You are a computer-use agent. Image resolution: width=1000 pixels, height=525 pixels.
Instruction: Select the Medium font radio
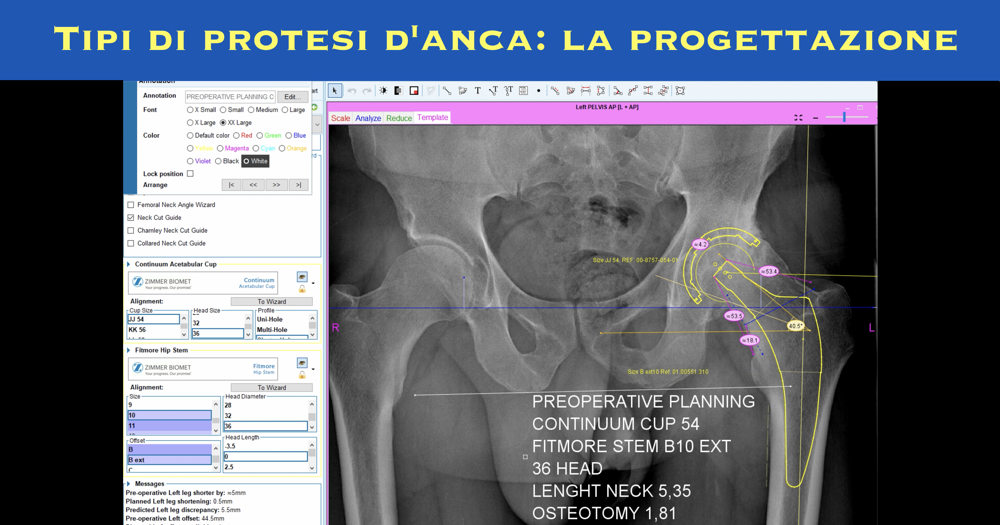tap(251, 110)
